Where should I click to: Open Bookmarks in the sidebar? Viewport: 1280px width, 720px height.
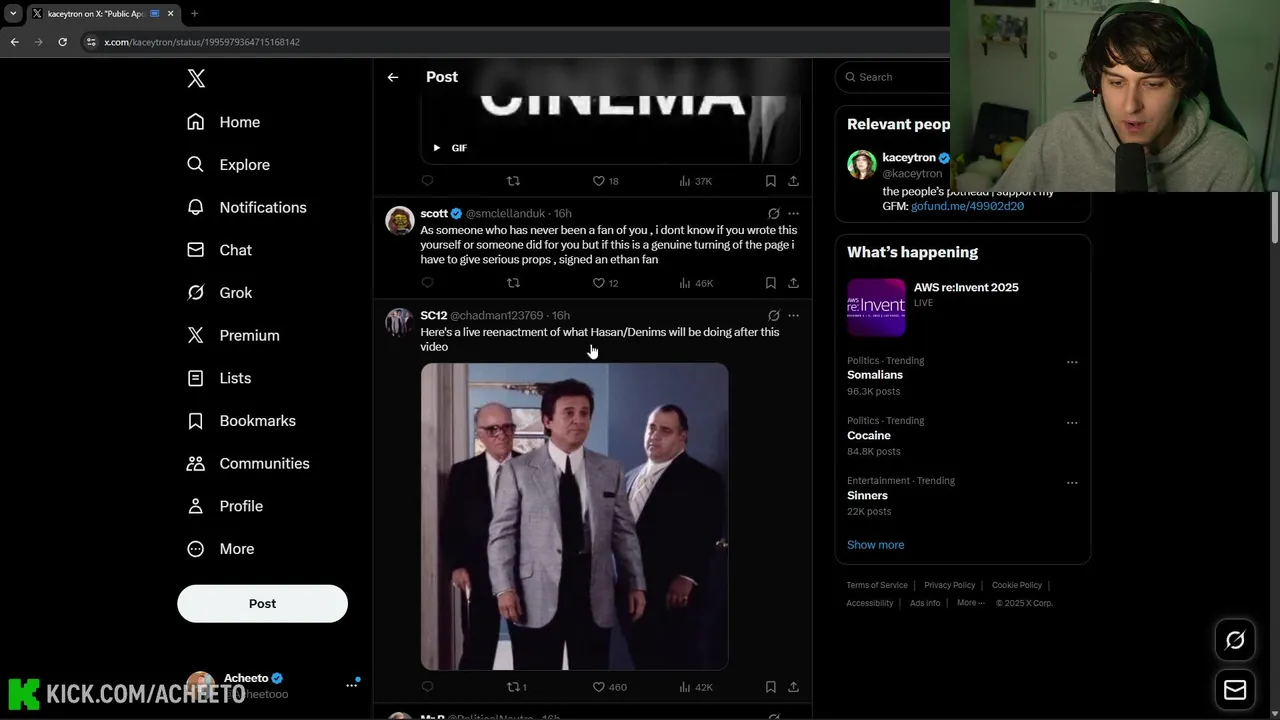[242, 421]
